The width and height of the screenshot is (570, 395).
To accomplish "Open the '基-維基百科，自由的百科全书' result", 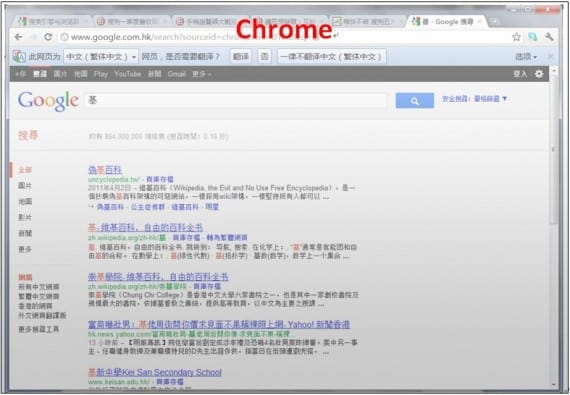I will pyautogui.click(x=145, y=228).
